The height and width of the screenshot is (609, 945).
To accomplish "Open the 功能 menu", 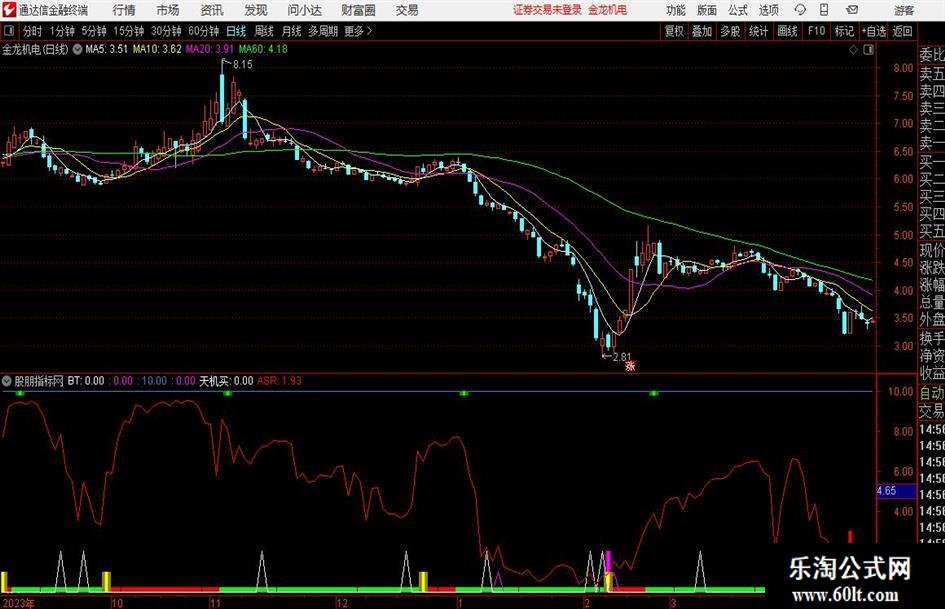I will 676,10.
